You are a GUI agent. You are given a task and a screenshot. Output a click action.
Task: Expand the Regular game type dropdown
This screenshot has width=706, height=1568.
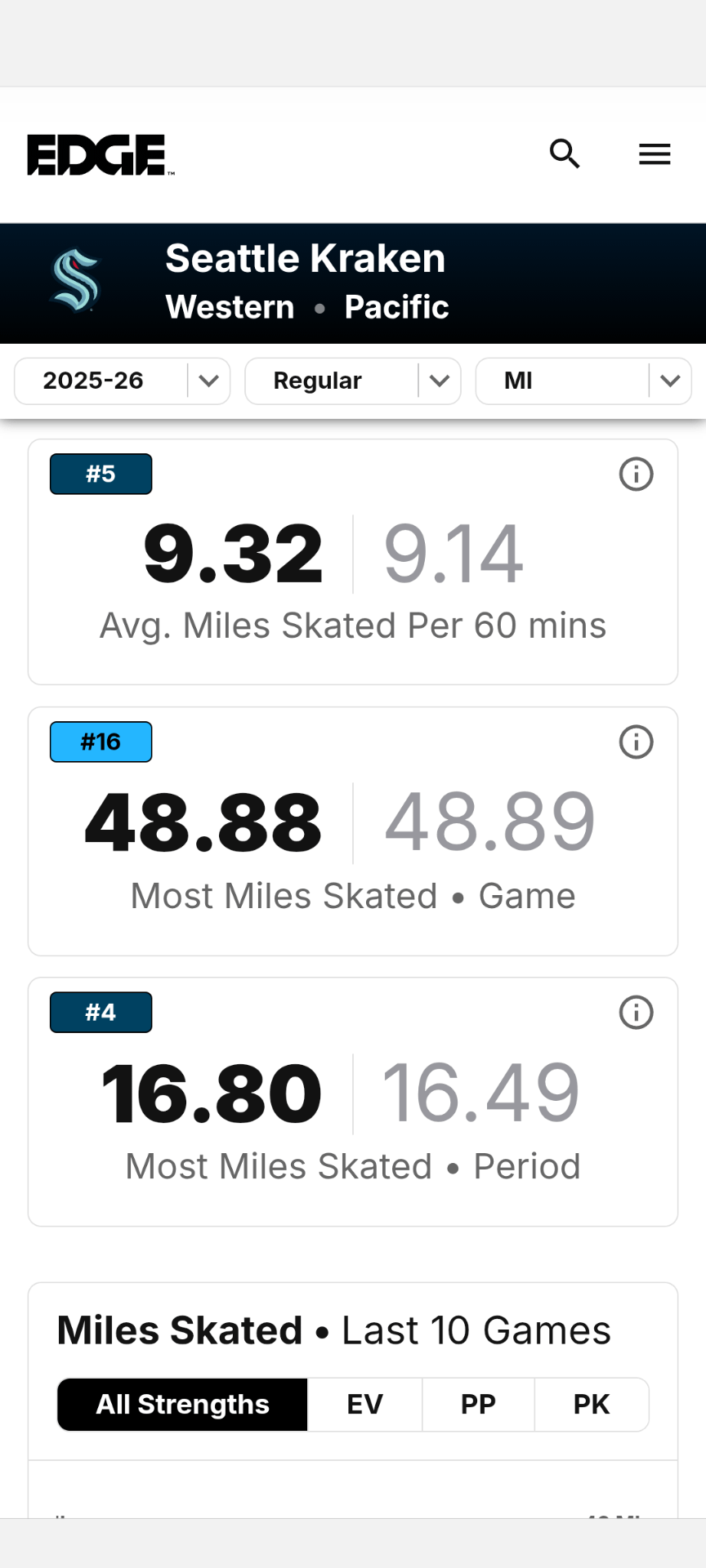click(x=353, y=381)
